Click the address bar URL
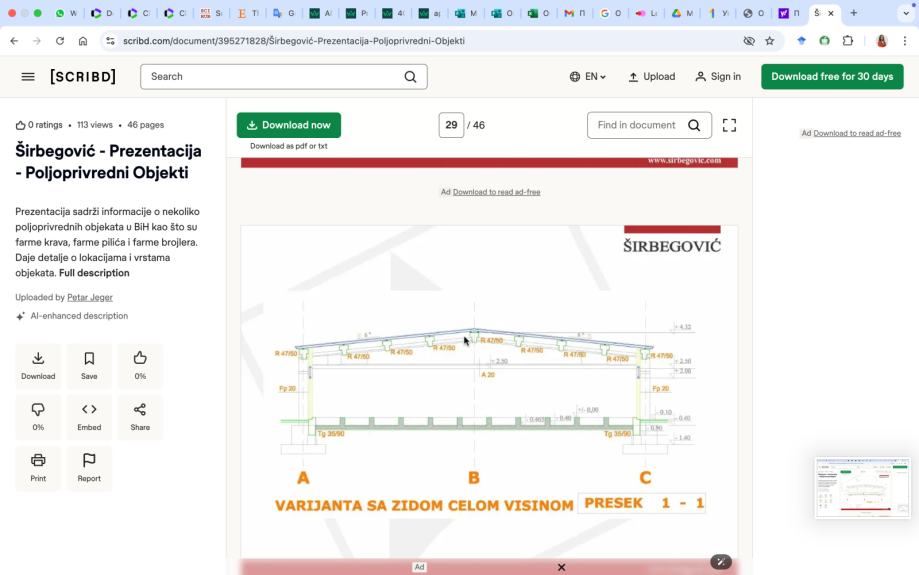The image size is (919, 575). point(294,41)
